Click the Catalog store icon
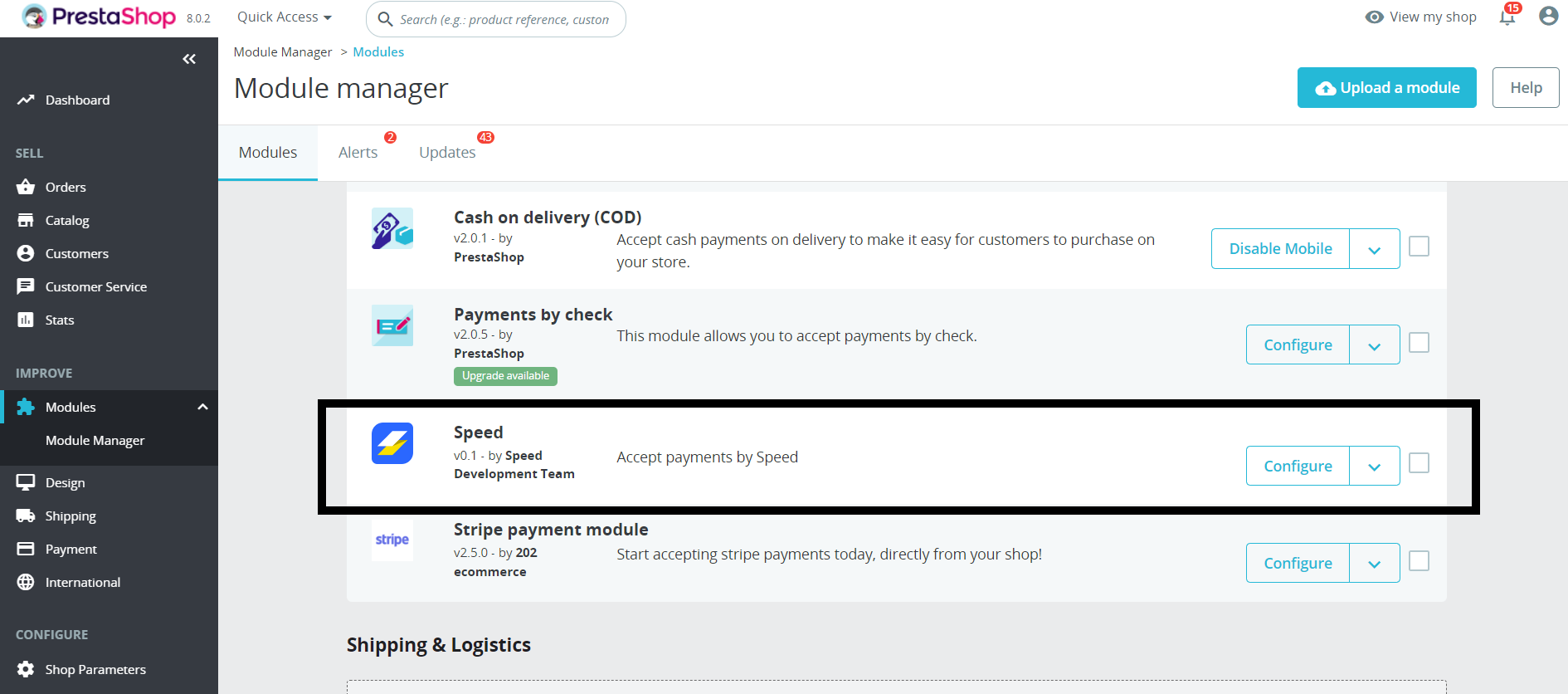The height and width of the screenshot is (694, 1568). coord(26,220)
